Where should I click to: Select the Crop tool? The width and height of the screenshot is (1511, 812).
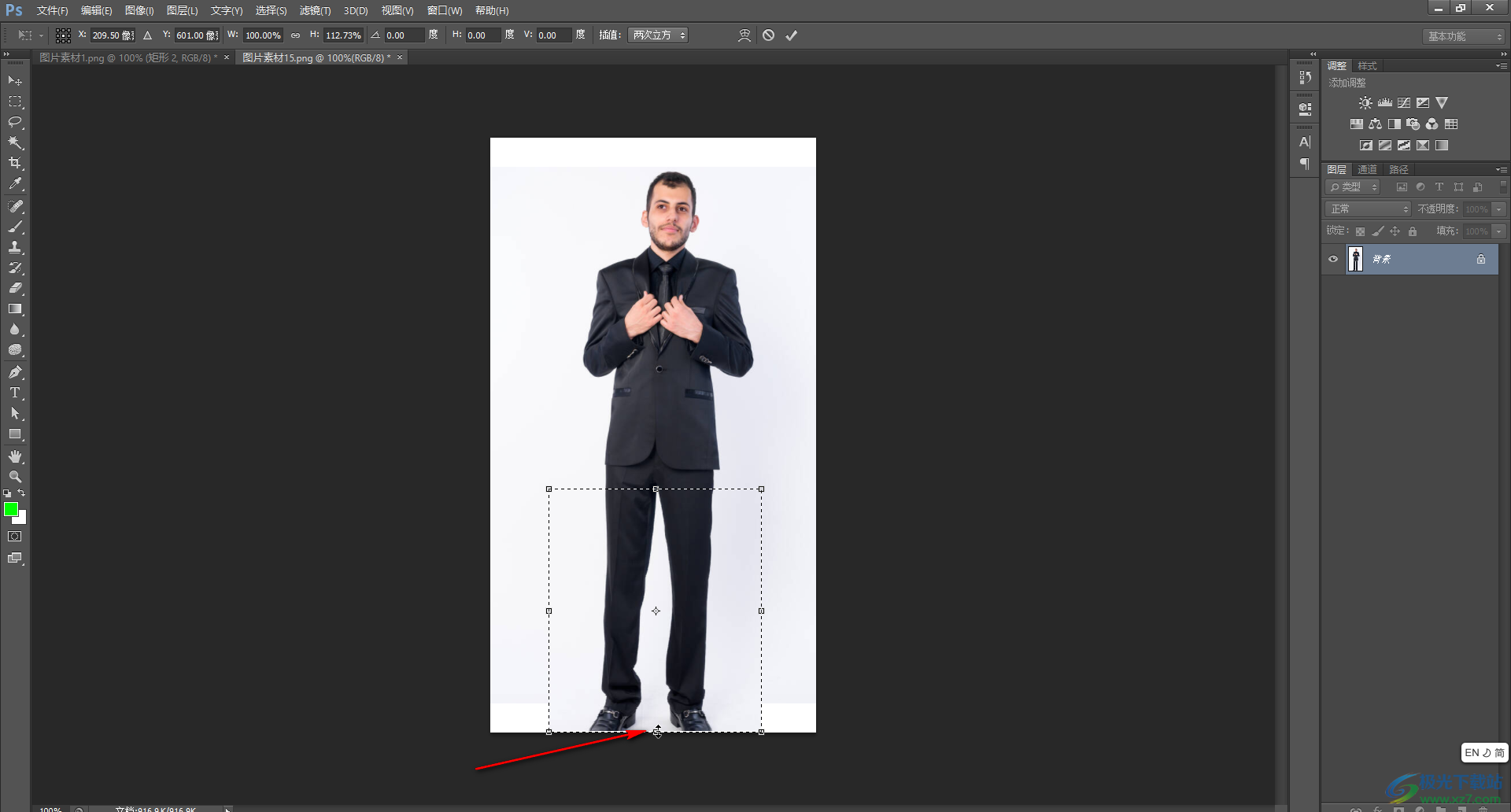pyautogui.click(x=15, y=163)
